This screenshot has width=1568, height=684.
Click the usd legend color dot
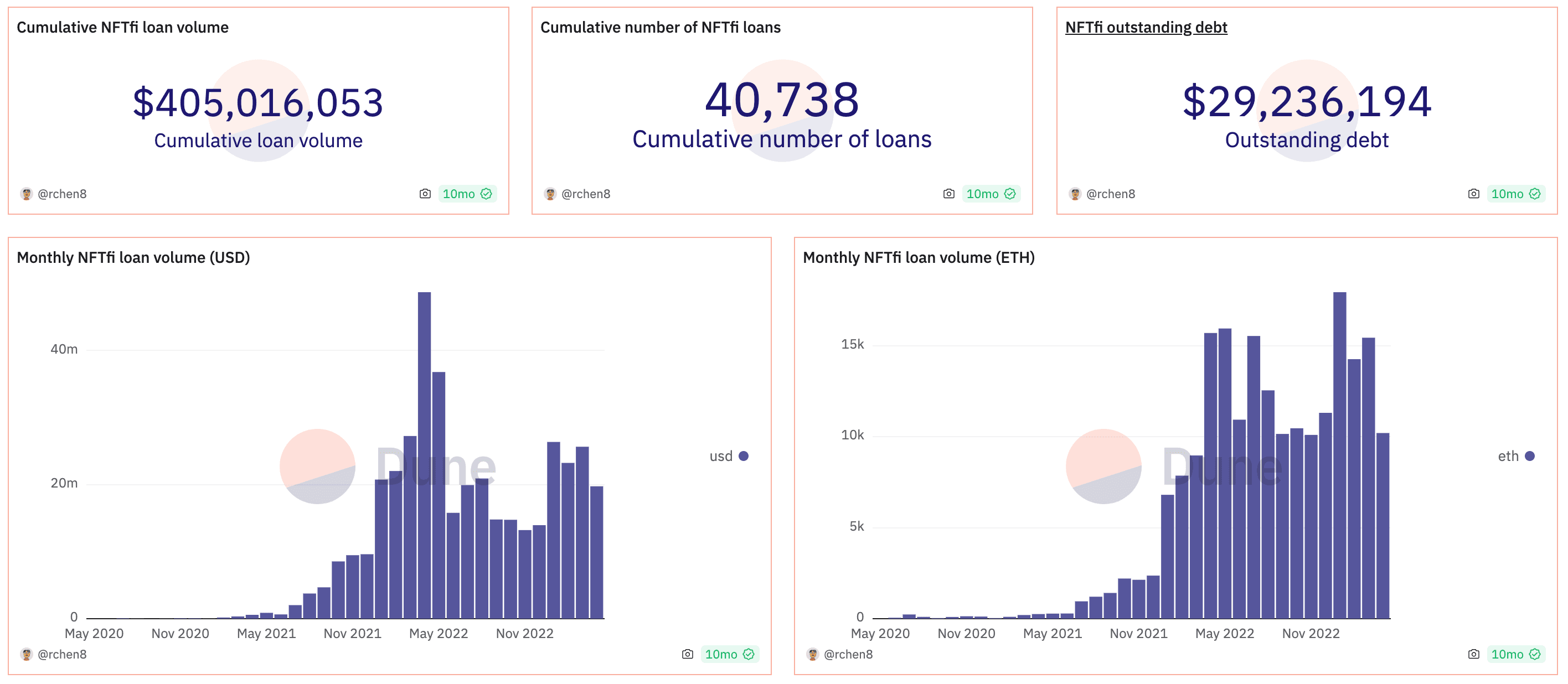click(x=743, y=456)
